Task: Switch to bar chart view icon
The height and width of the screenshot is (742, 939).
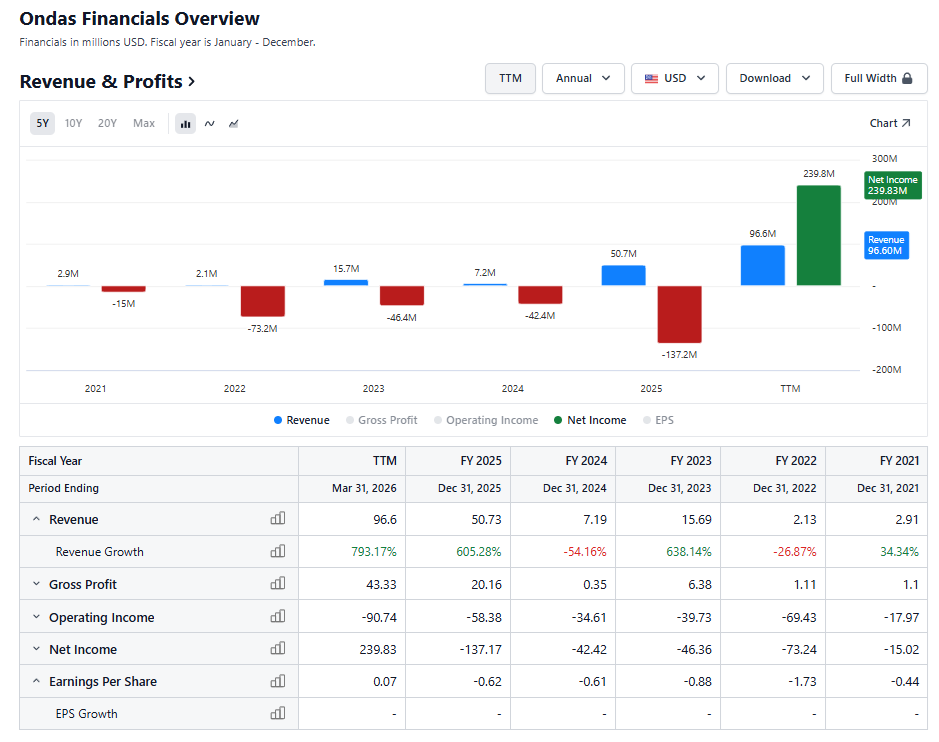Action: pos(185,124)
